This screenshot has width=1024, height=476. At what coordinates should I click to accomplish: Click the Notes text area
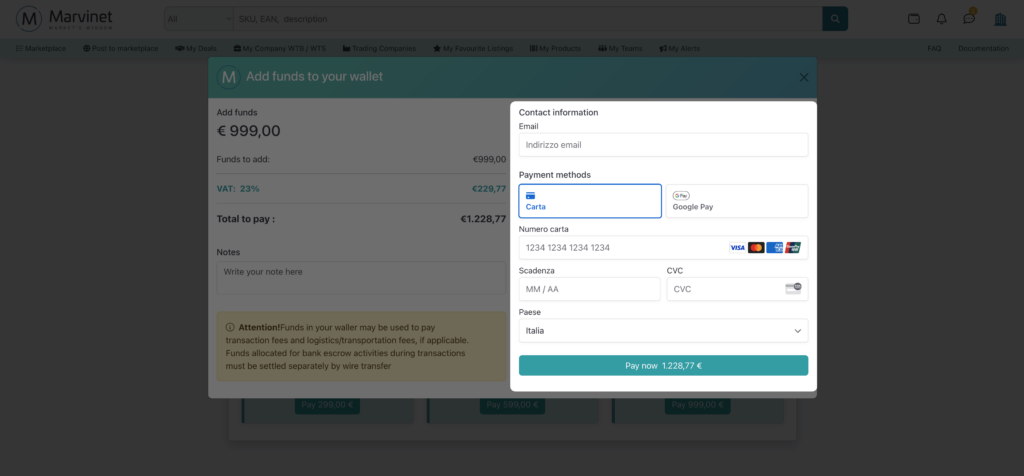[x=360, y=277]
